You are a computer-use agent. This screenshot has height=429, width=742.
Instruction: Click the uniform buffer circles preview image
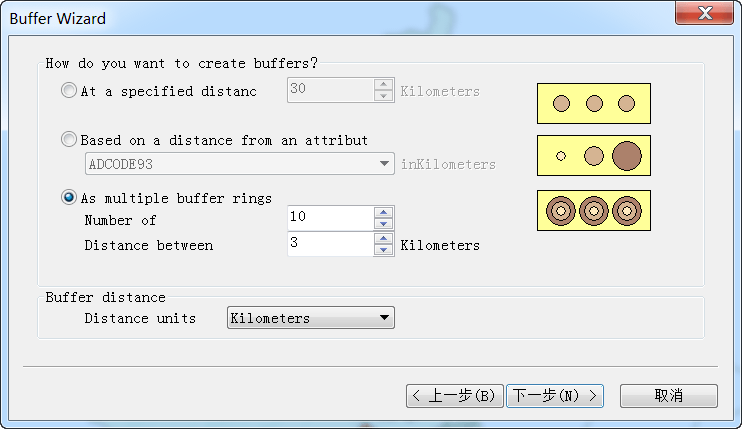click(x=594, y=104)
